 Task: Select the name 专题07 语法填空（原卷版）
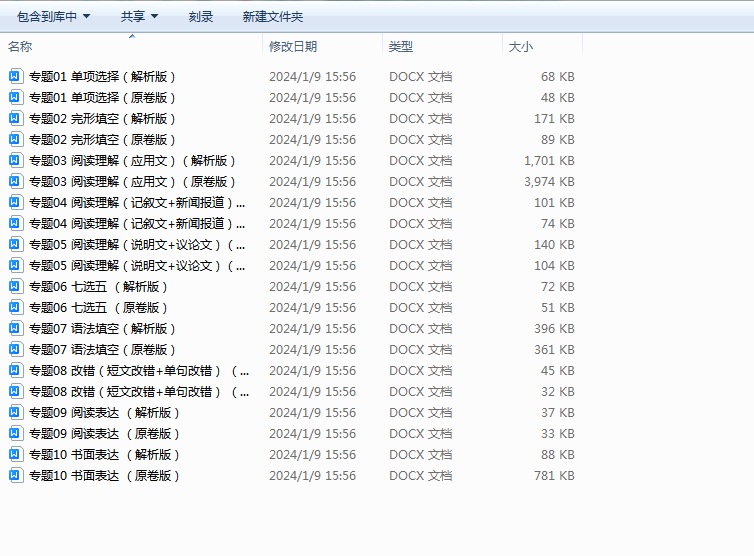[102, 350]
